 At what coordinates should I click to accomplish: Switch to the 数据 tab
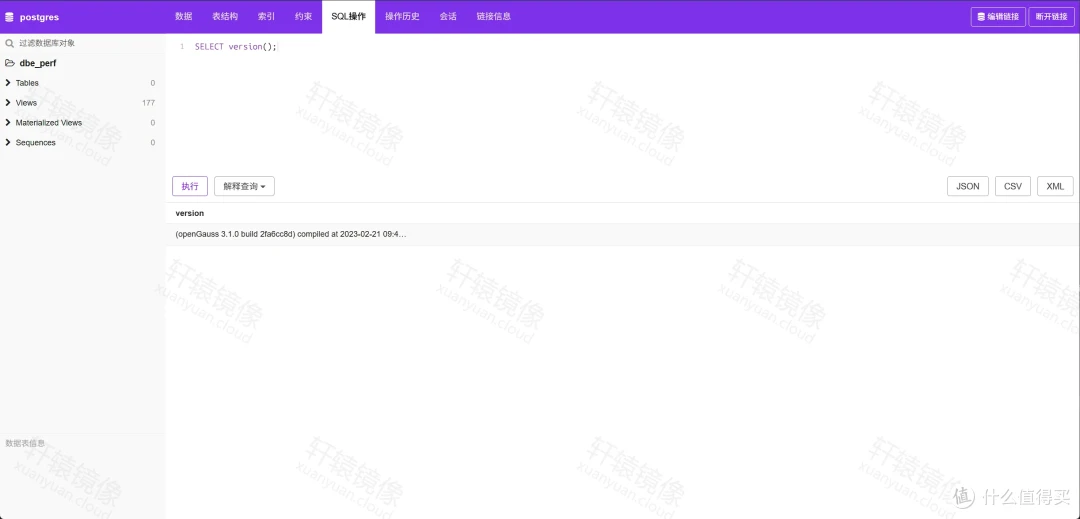(x=184, y=17)
